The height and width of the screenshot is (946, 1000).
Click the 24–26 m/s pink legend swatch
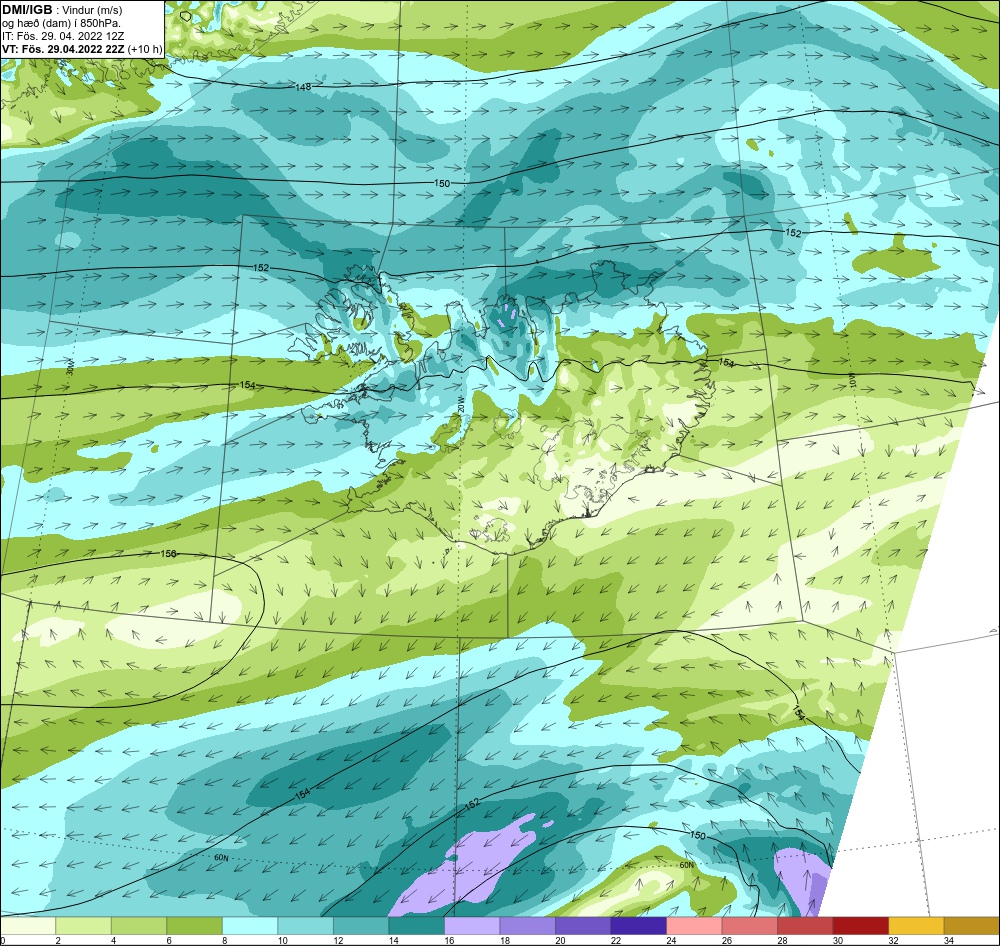[x=694, y=926]
